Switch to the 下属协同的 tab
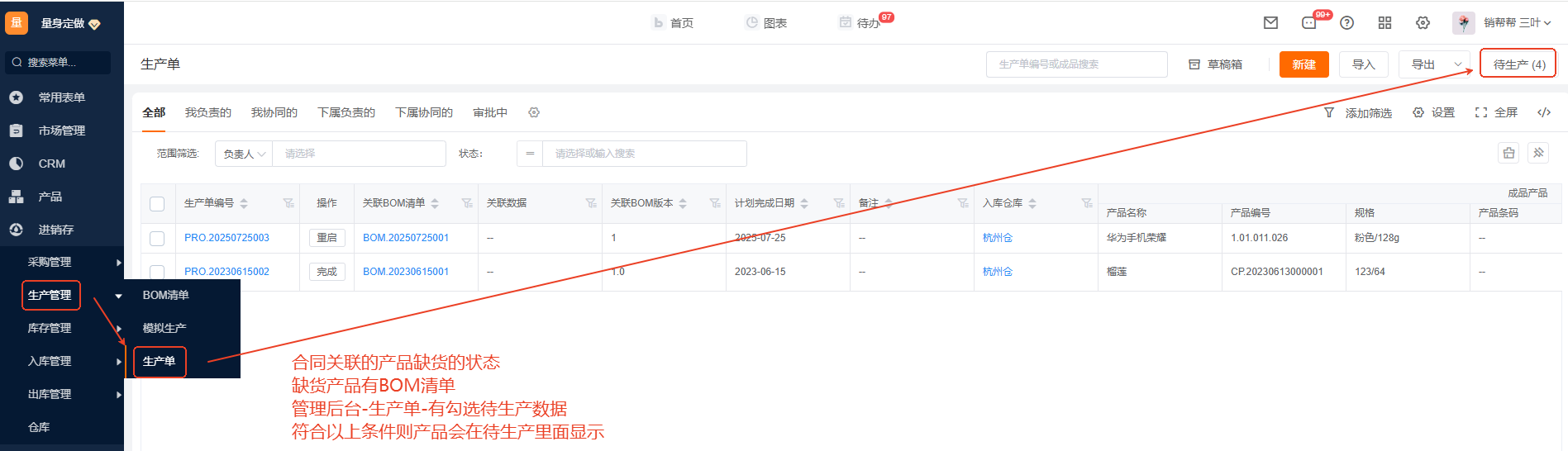The width and height of the screenshot is (1568, 451). coord(424,112)
